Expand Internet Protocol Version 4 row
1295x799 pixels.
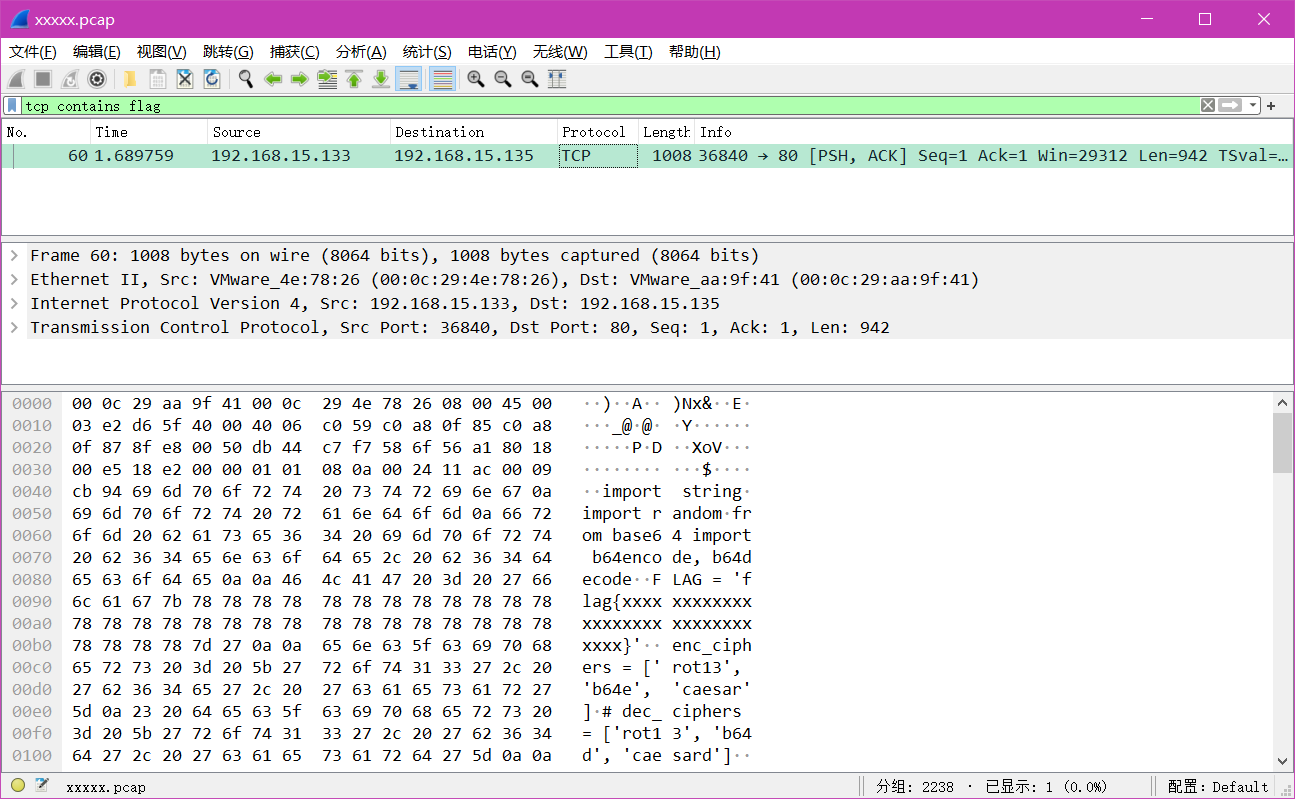tap(14, 303)
